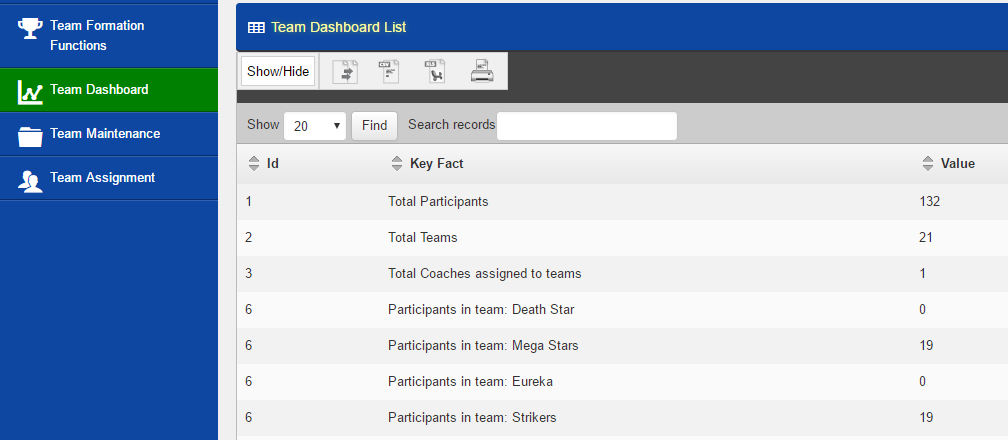Export the table as XLS
Image resolution: width=1008 pixels, height=440 pixels.
pos(435,71)
